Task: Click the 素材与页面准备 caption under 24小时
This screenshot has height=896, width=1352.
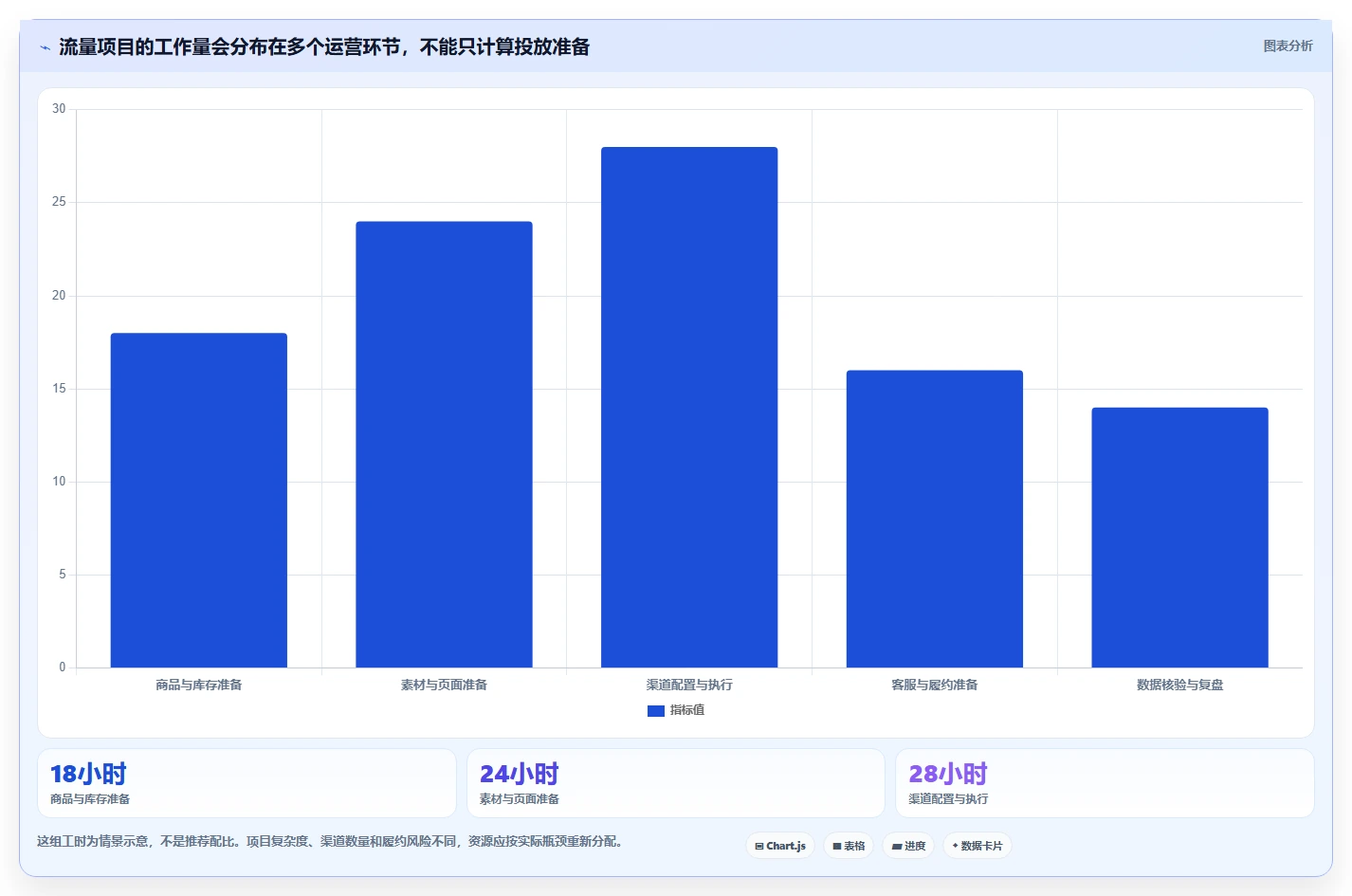Action: (520, 799)
